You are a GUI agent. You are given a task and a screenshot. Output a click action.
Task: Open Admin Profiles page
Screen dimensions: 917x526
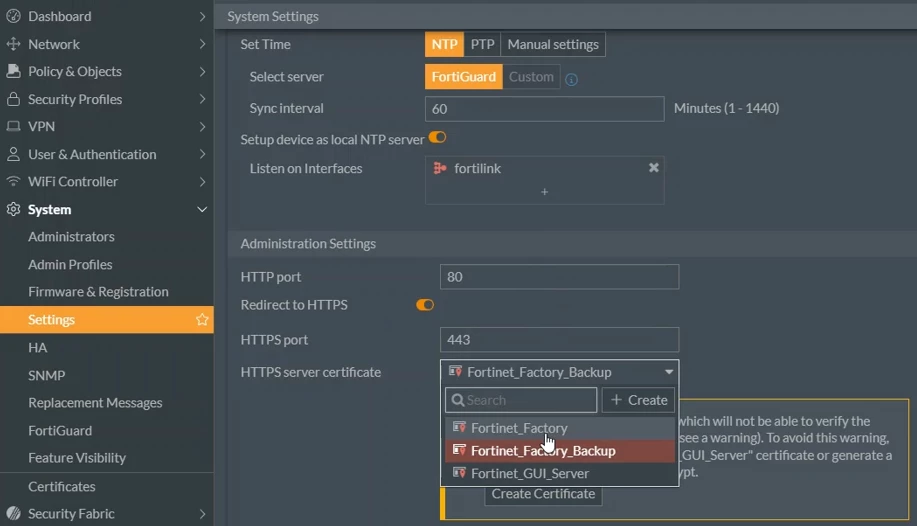coord(70,264)
